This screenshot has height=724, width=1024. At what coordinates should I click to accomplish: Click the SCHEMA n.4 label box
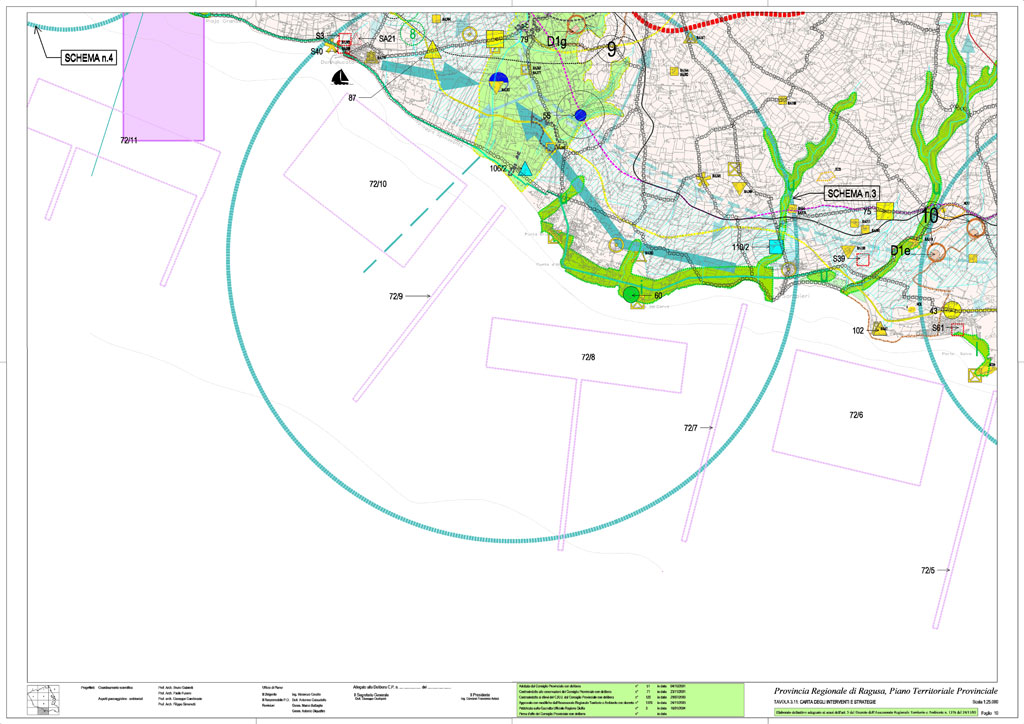pos(89,58)
